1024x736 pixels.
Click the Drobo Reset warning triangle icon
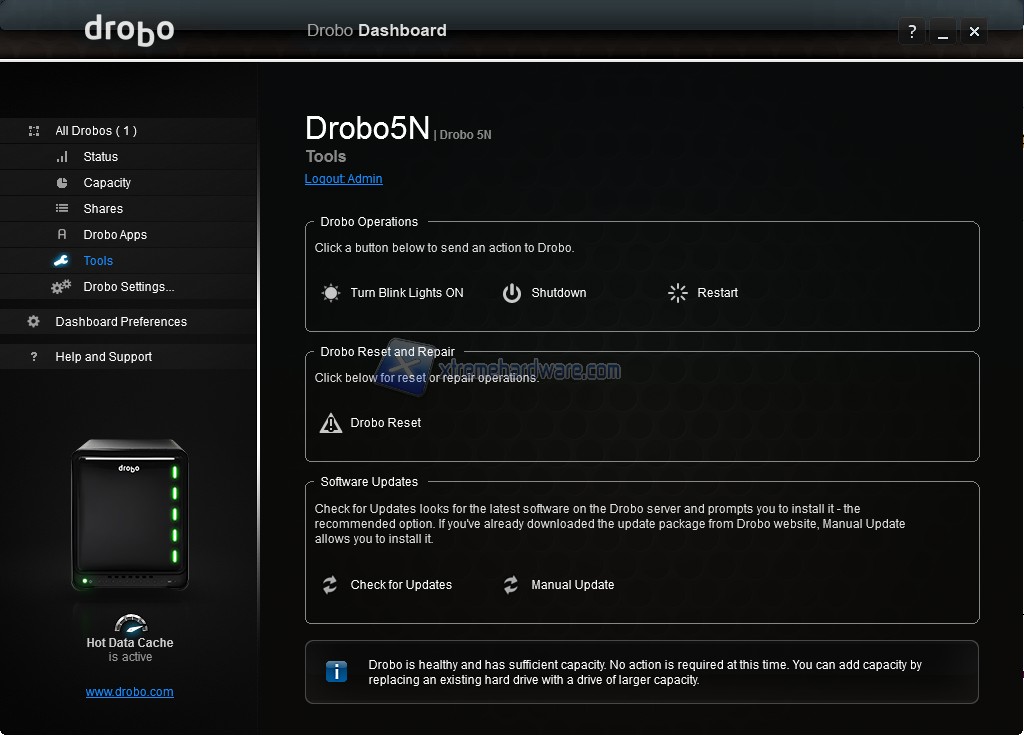330,423
